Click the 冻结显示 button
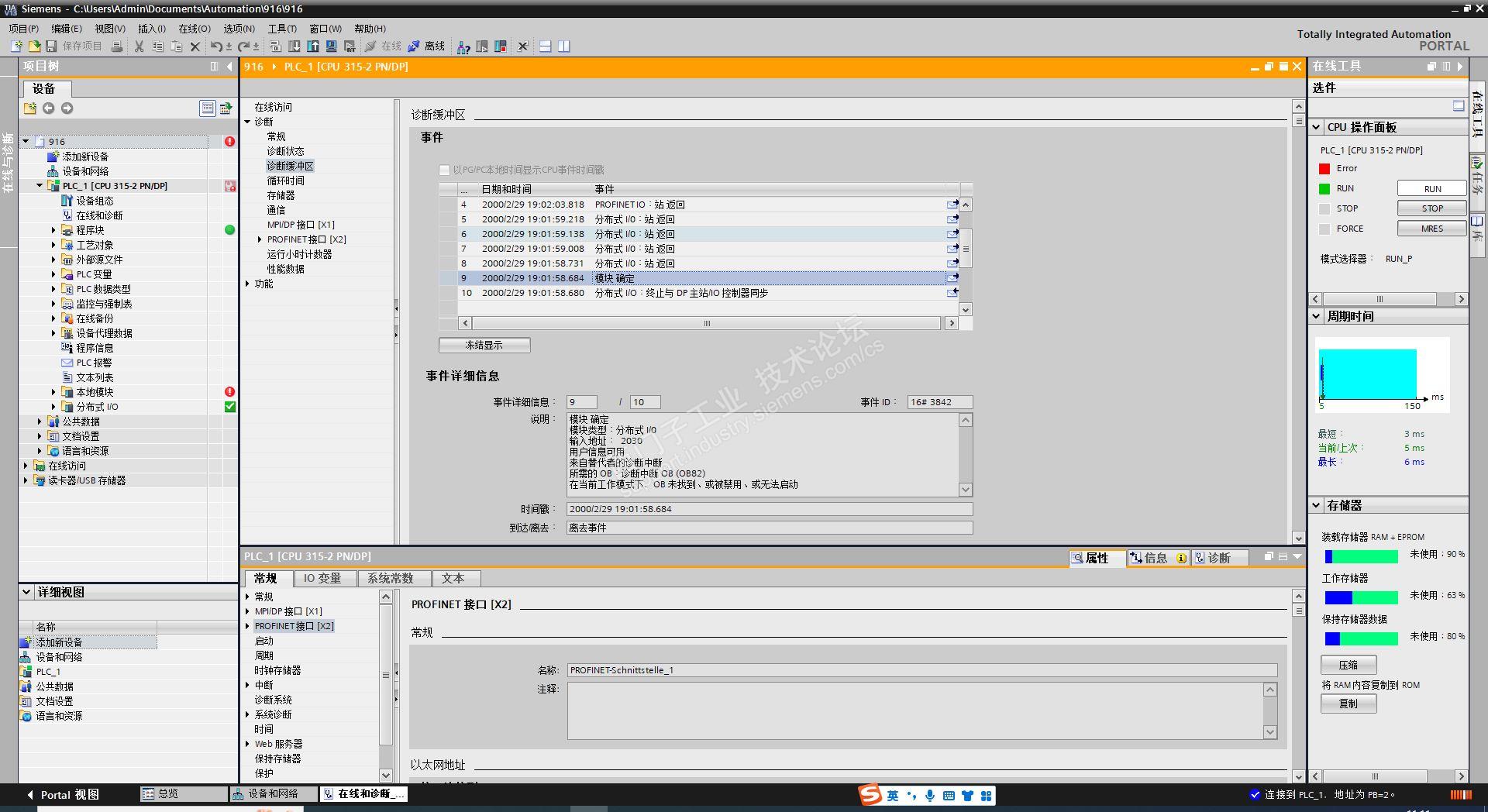Viewport: 1488px width, 812px height. 484,346
